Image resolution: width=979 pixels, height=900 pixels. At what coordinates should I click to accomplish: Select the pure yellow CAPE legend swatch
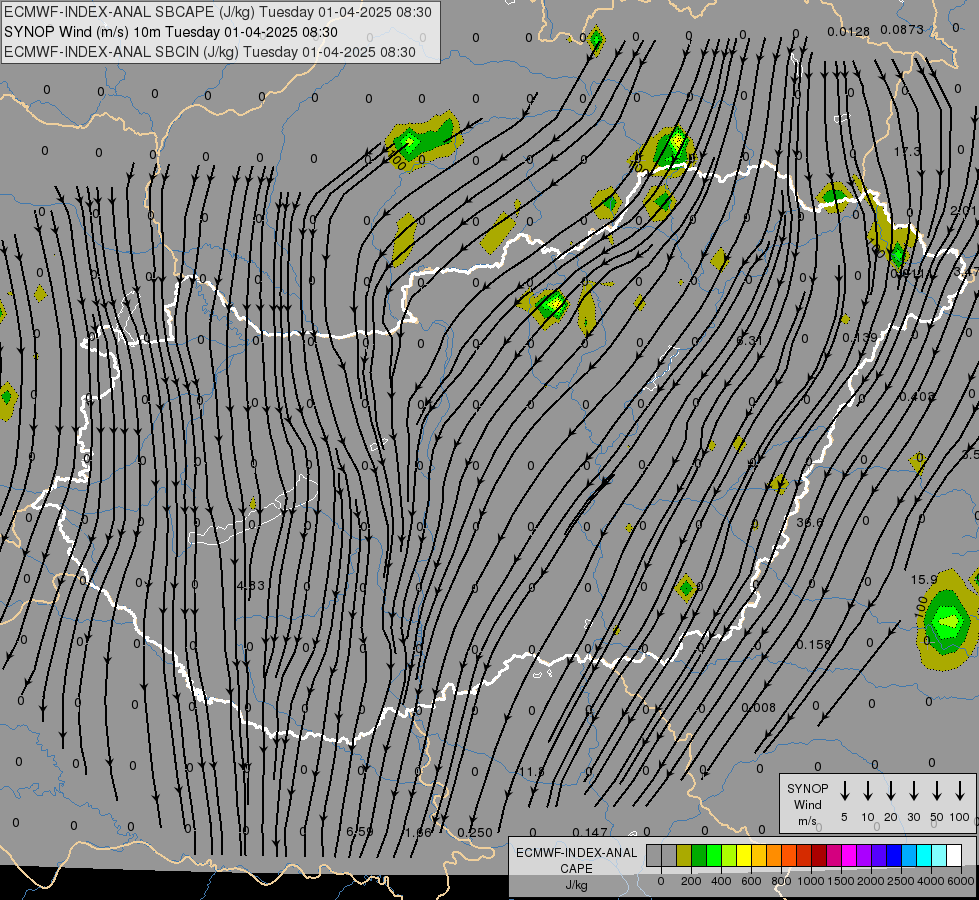pos(744,856)
